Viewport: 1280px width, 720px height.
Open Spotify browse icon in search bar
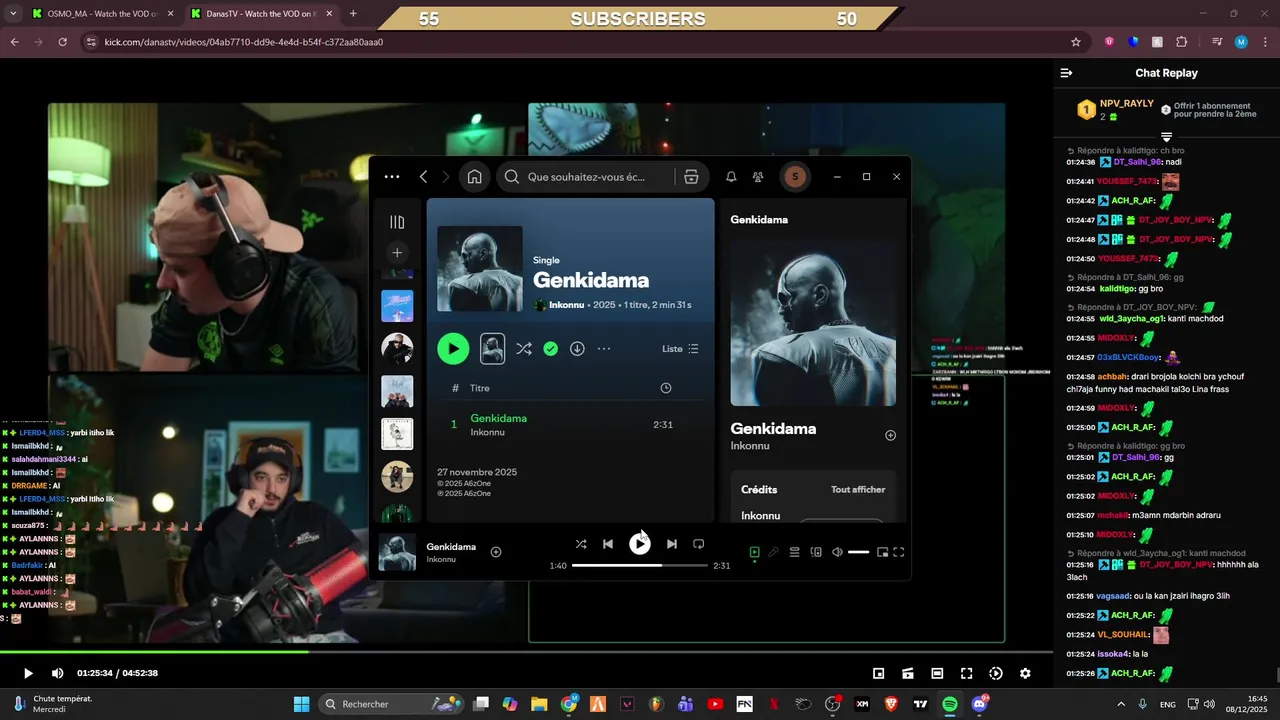(691, 177)
